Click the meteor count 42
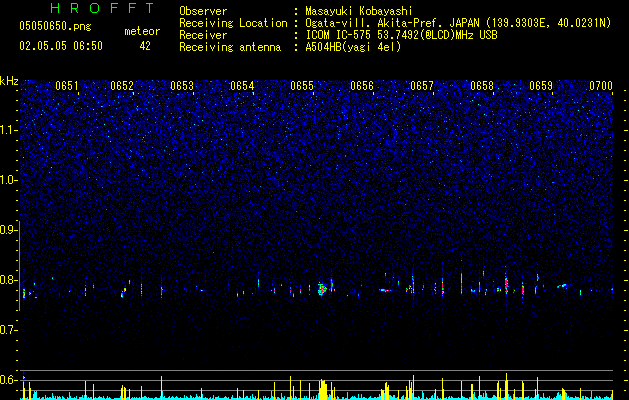629x400 pixels. click(x=145, y=46)
